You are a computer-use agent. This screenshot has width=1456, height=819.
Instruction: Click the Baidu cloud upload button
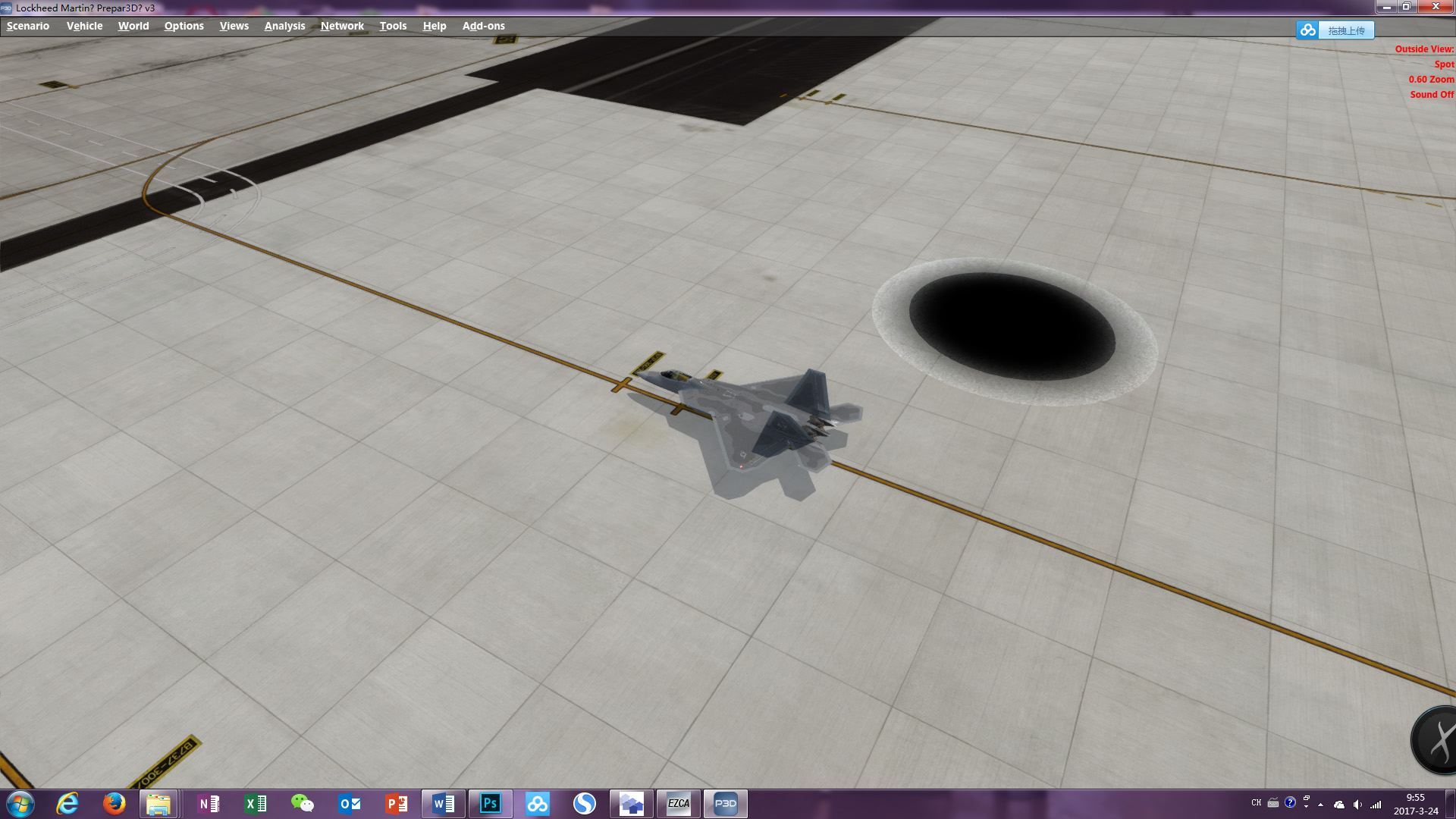coord(1335,30)
